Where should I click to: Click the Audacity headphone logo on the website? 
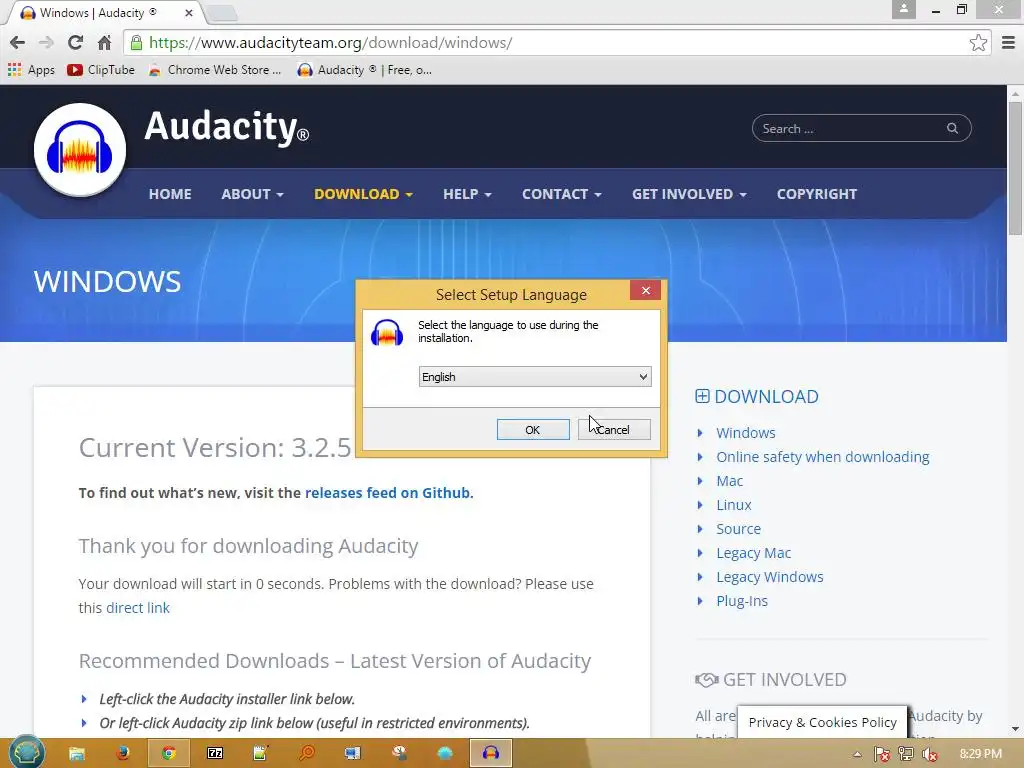click(80, 150)
